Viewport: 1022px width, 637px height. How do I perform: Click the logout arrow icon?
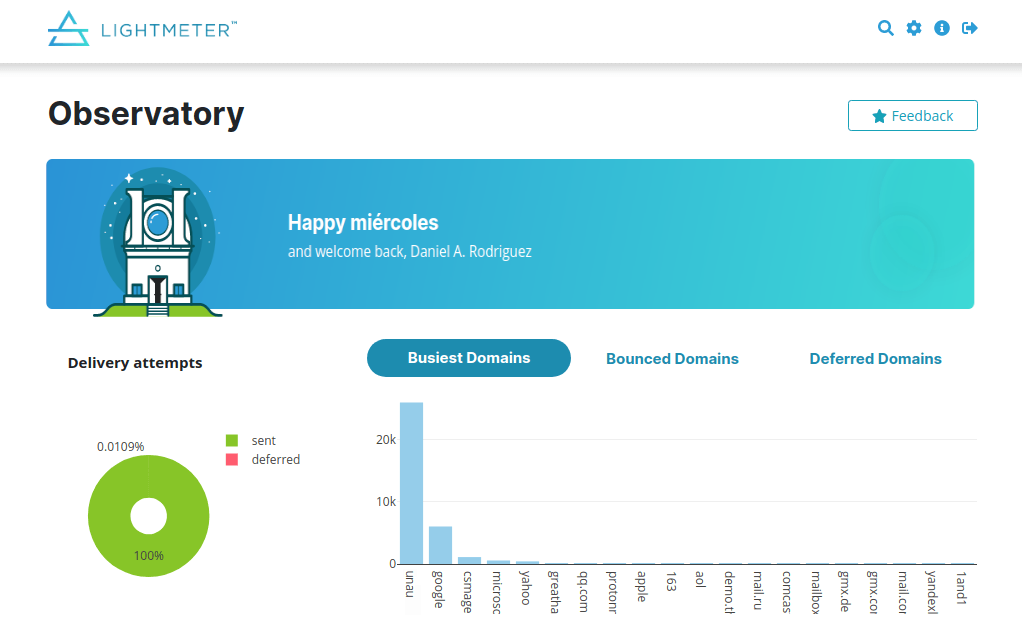(x=969, y=28)
